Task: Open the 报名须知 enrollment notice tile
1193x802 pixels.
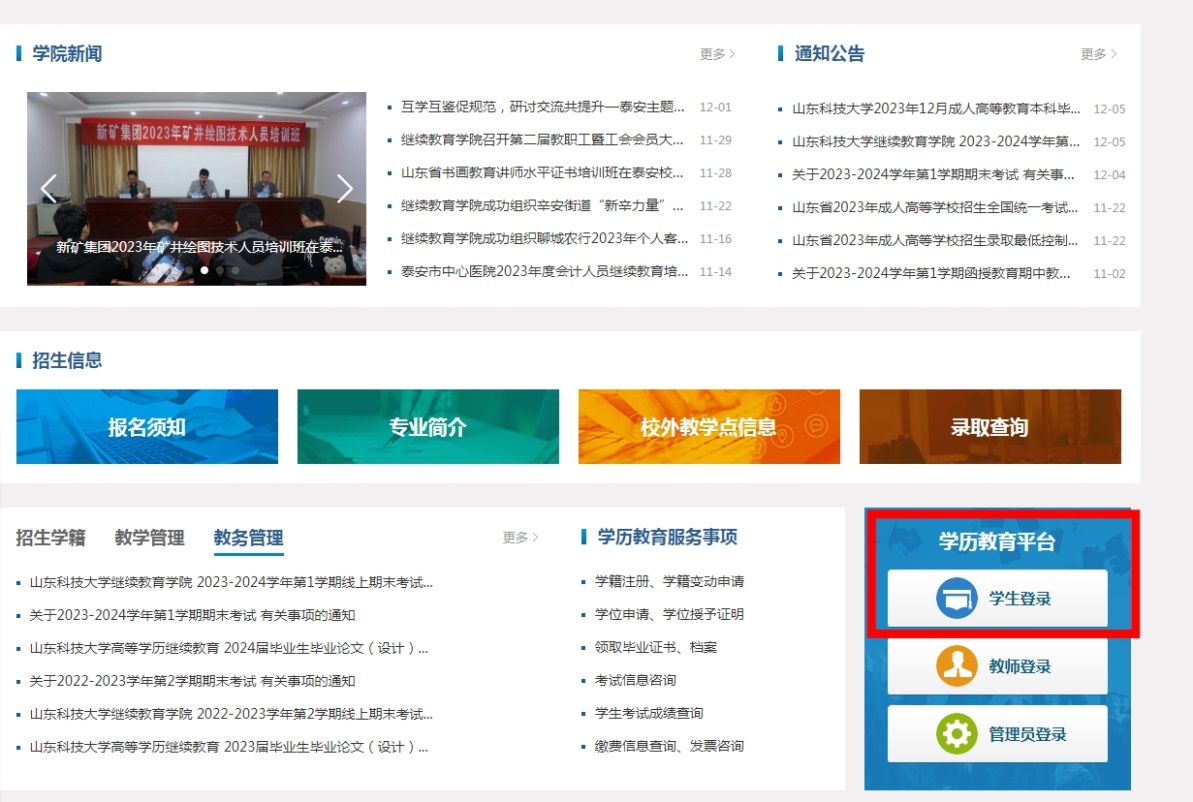Action: pyautogui.click(x=146, y=426)
